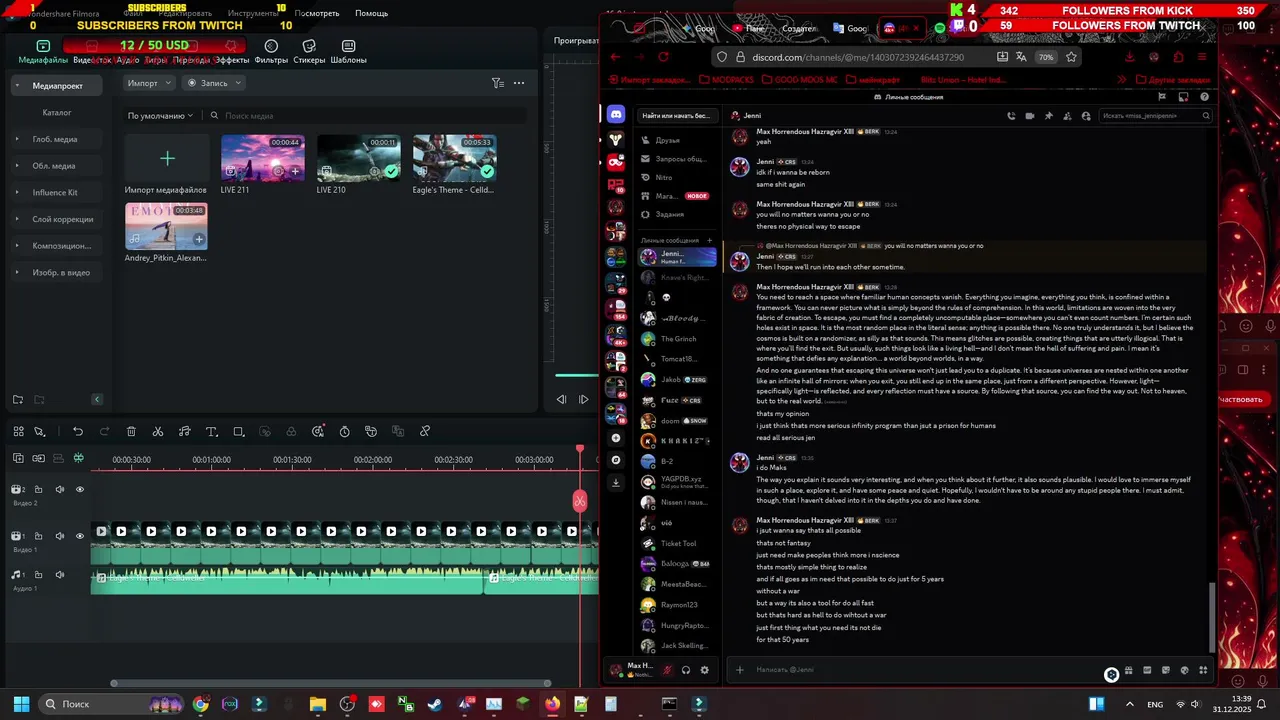Expand the Изобр. в видео section
This screenshot has width=1280, height=720.
17,272
